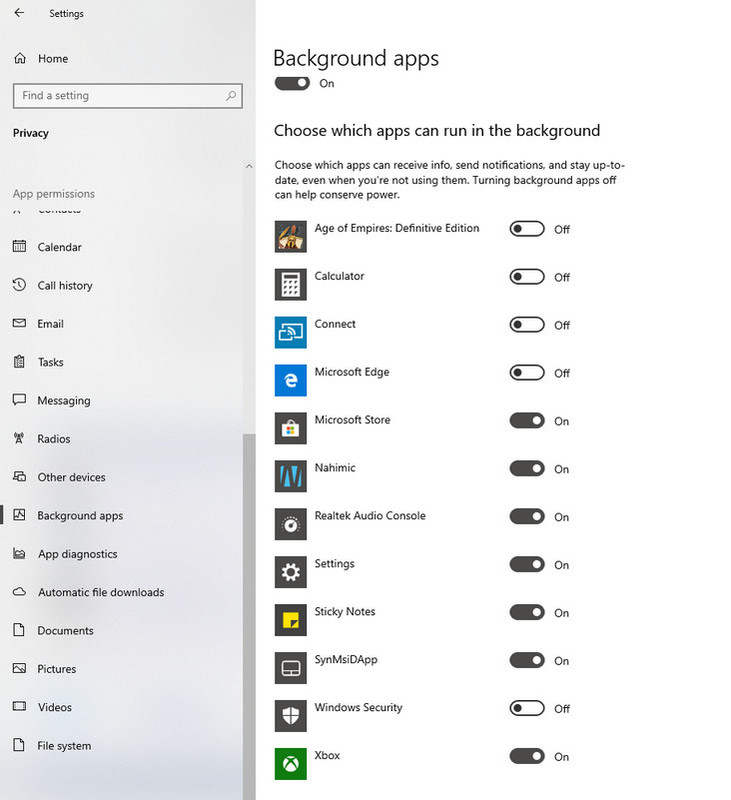This screenshot has height=800, width=731.
Task: Click the Privacy heading
Action: click(31, 133)
